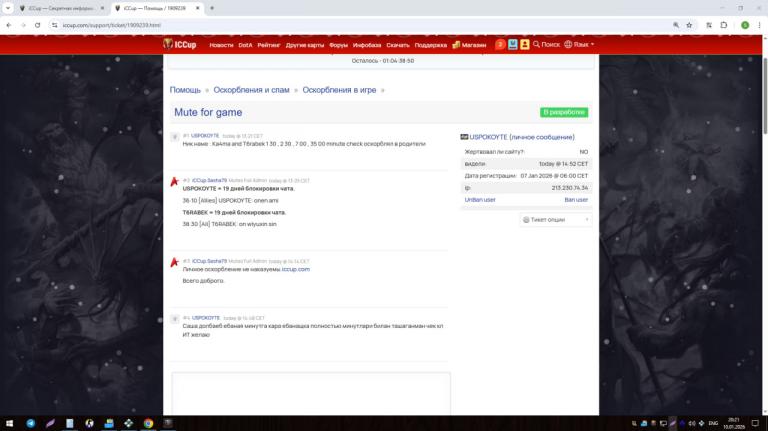Viewport: 768px width, 431px height.
Task: Select the IP value 213.230.74.34
Action: pyautogui.click(x=570, y=188)
